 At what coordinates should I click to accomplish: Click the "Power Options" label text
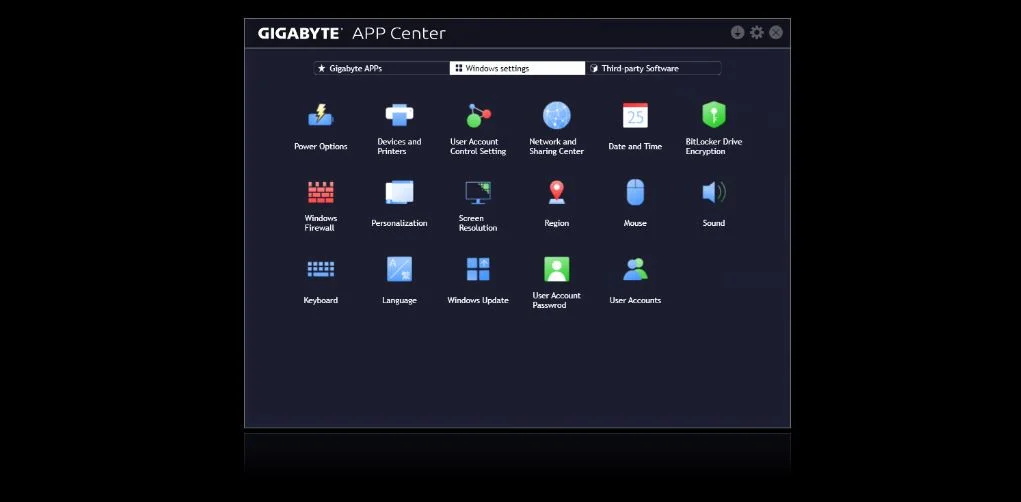(320, 146)
